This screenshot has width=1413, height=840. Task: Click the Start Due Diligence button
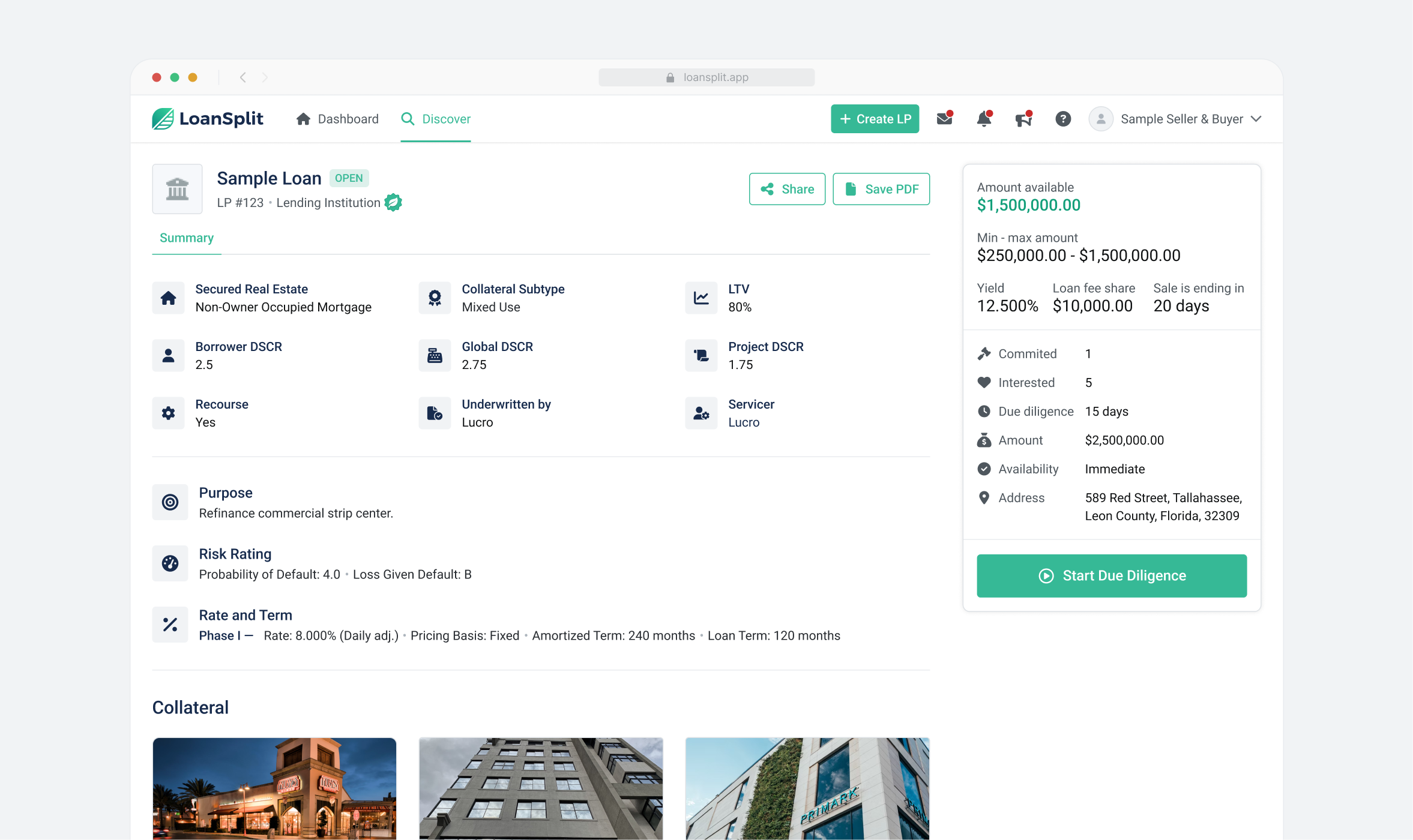[x=1112, y=575]
